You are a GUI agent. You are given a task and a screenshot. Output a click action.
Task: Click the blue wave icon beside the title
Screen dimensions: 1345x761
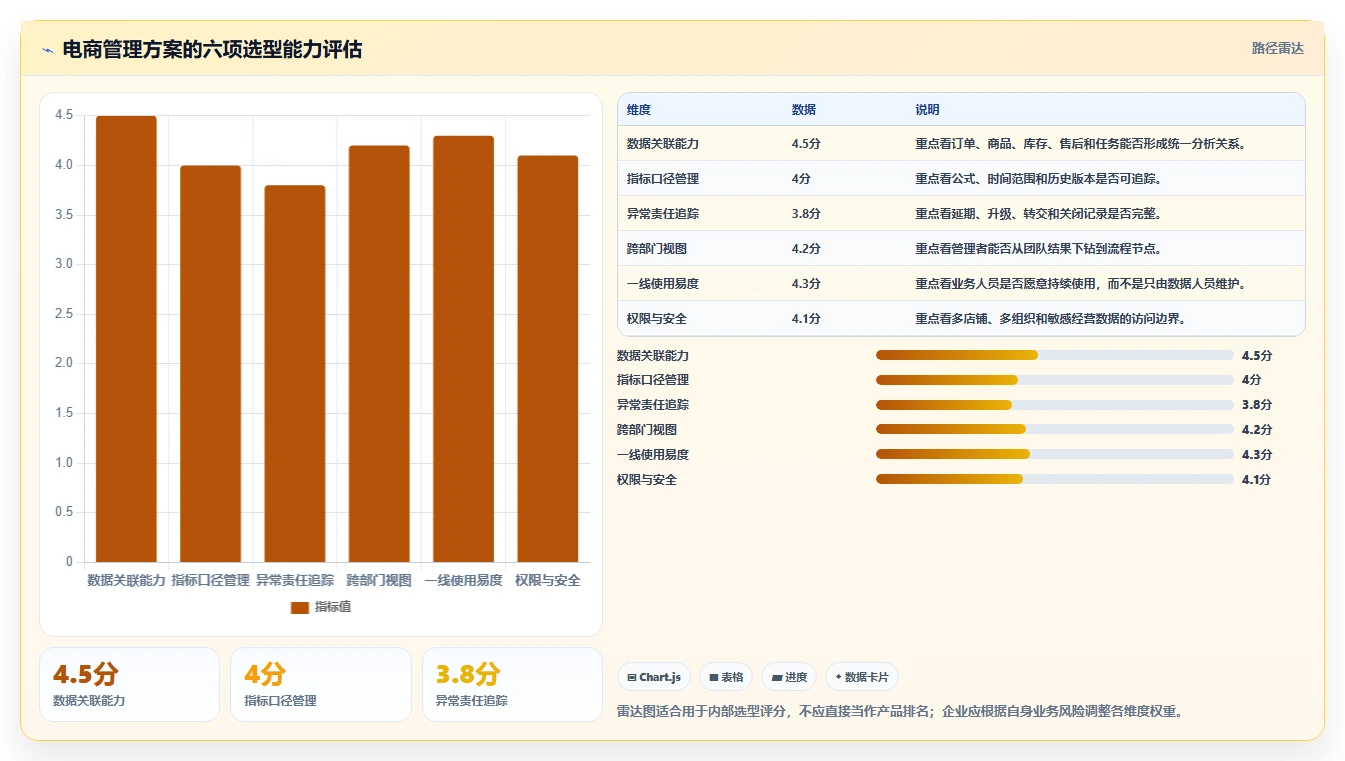pos(48,50)
